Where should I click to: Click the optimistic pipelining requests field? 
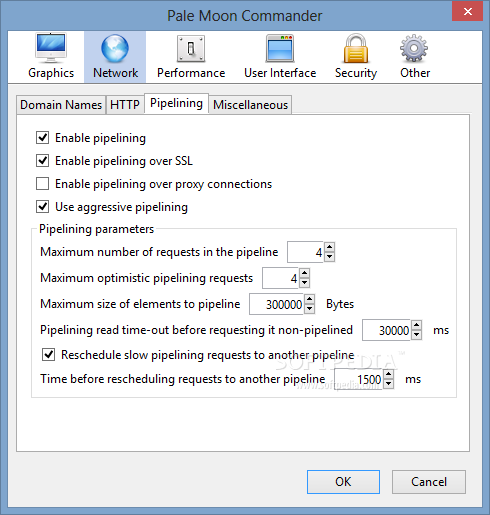pyautogui.click(x=280, y=278)
